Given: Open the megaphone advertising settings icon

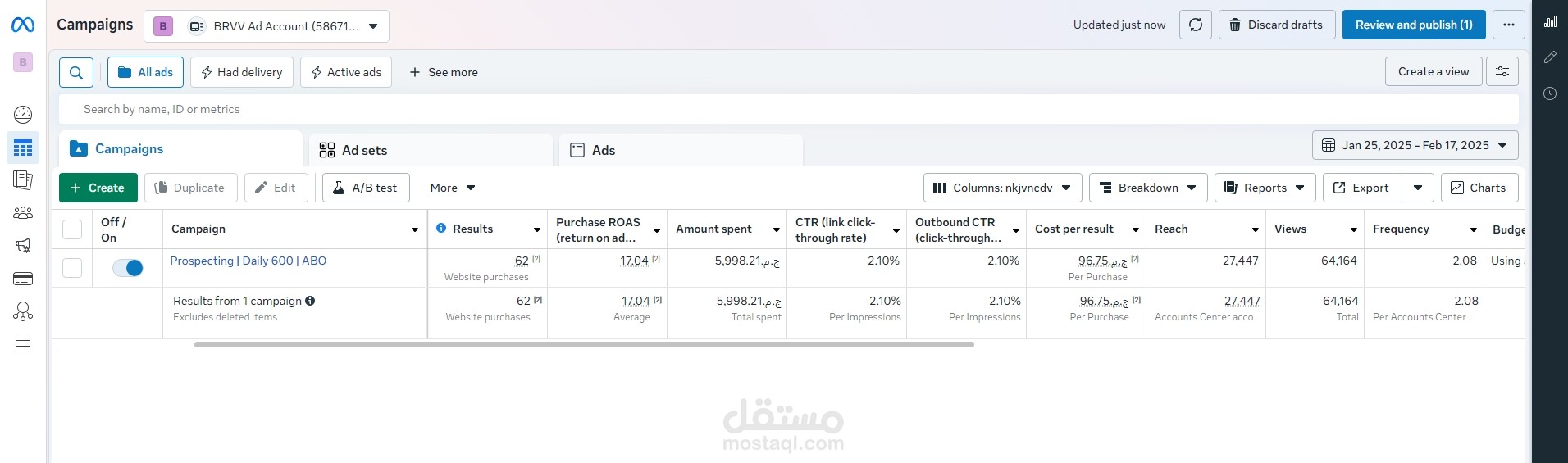Looking at the screenshot, I should (23, 246).
